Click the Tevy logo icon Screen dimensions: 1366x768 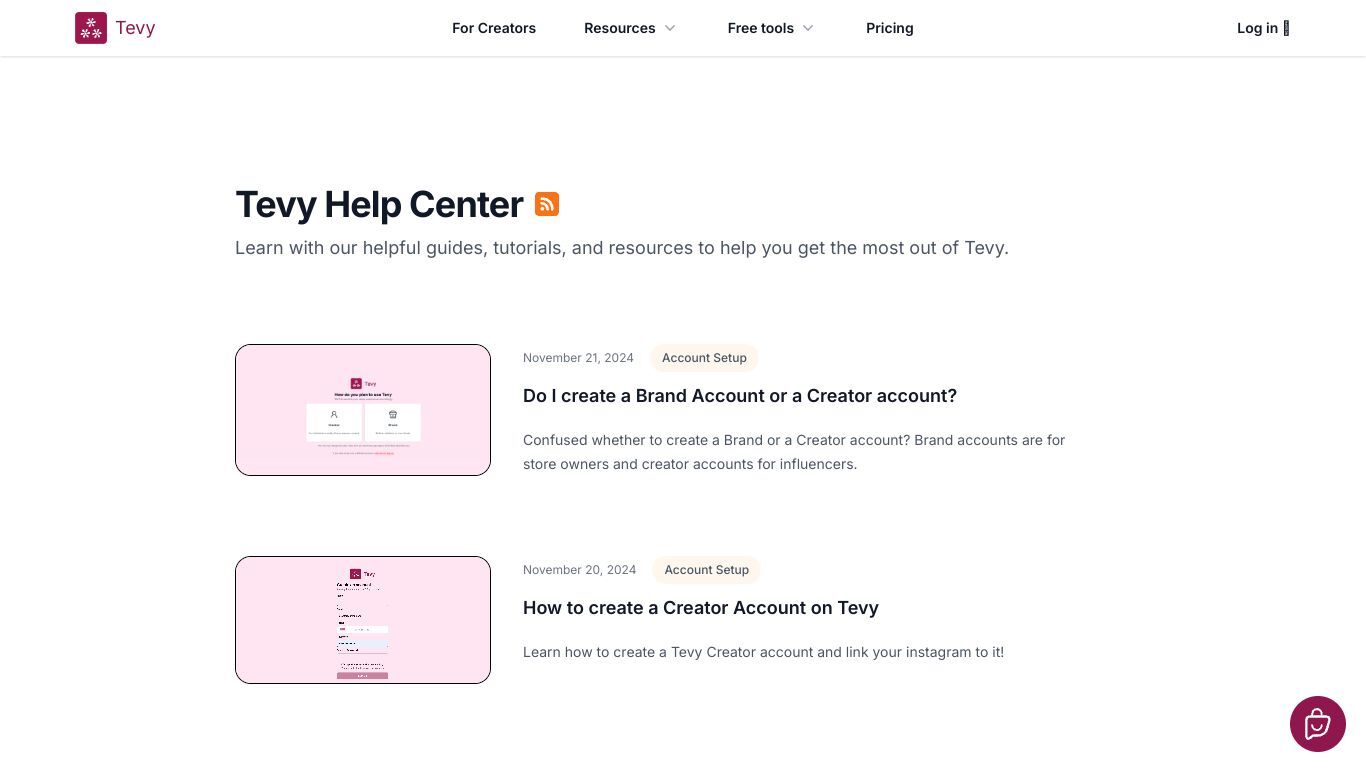(91, 28)
